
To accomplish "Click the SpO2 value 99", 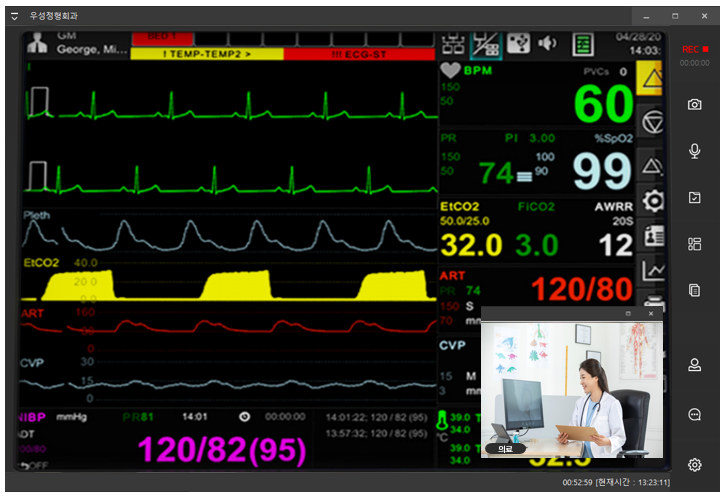I will click(602, 172).
